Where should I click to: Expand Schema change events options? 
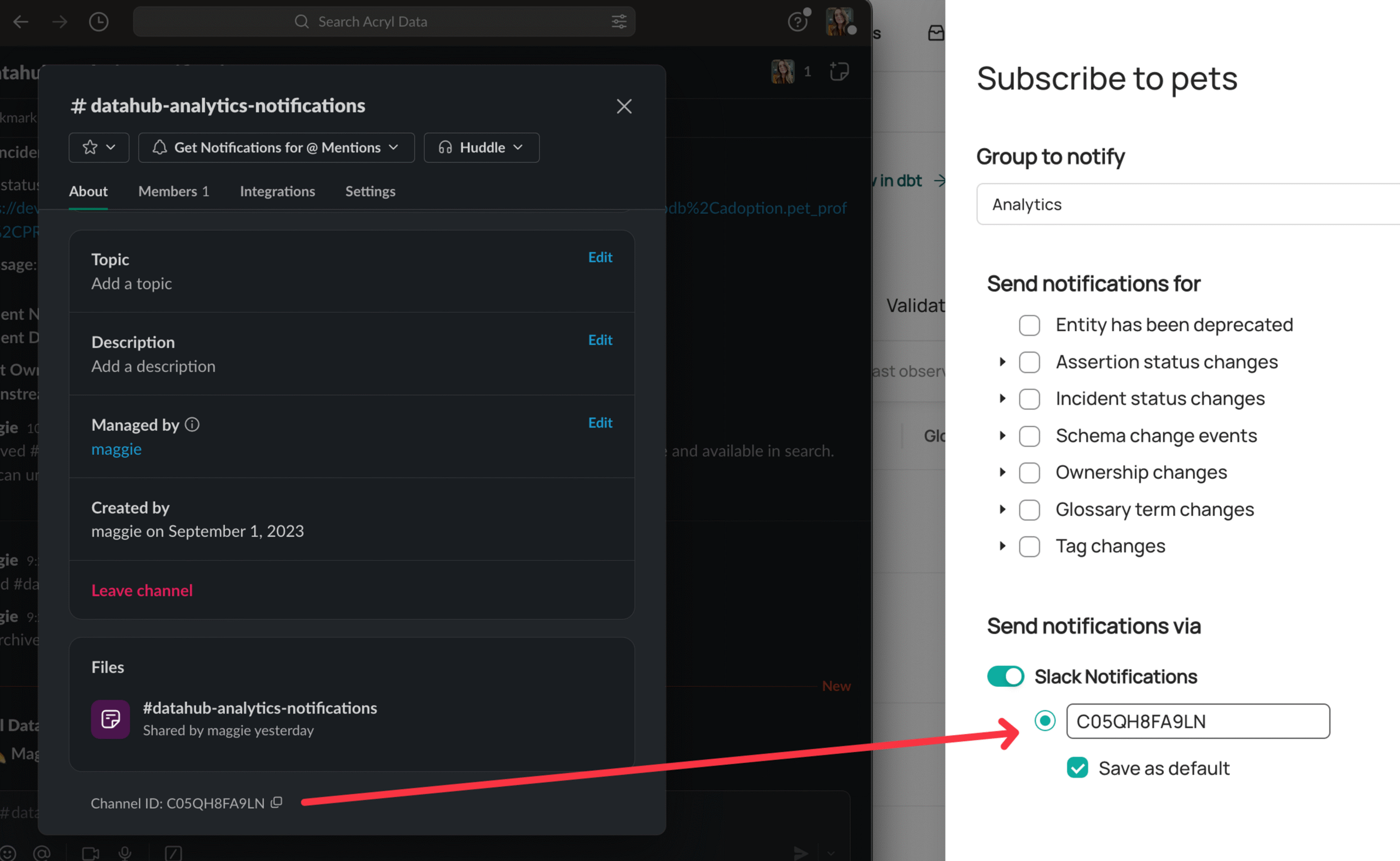click(1002, 436)
